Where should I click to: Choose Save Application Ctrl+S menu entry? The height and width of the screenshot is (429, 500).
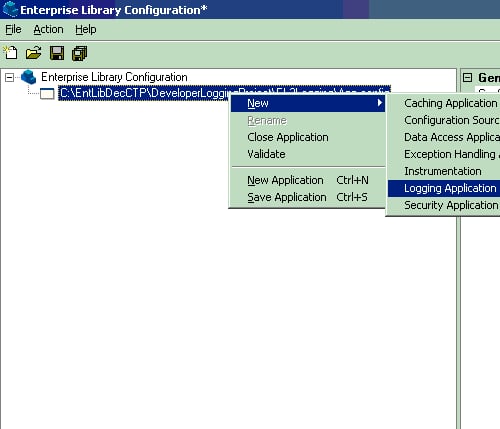tap(308, 197)
